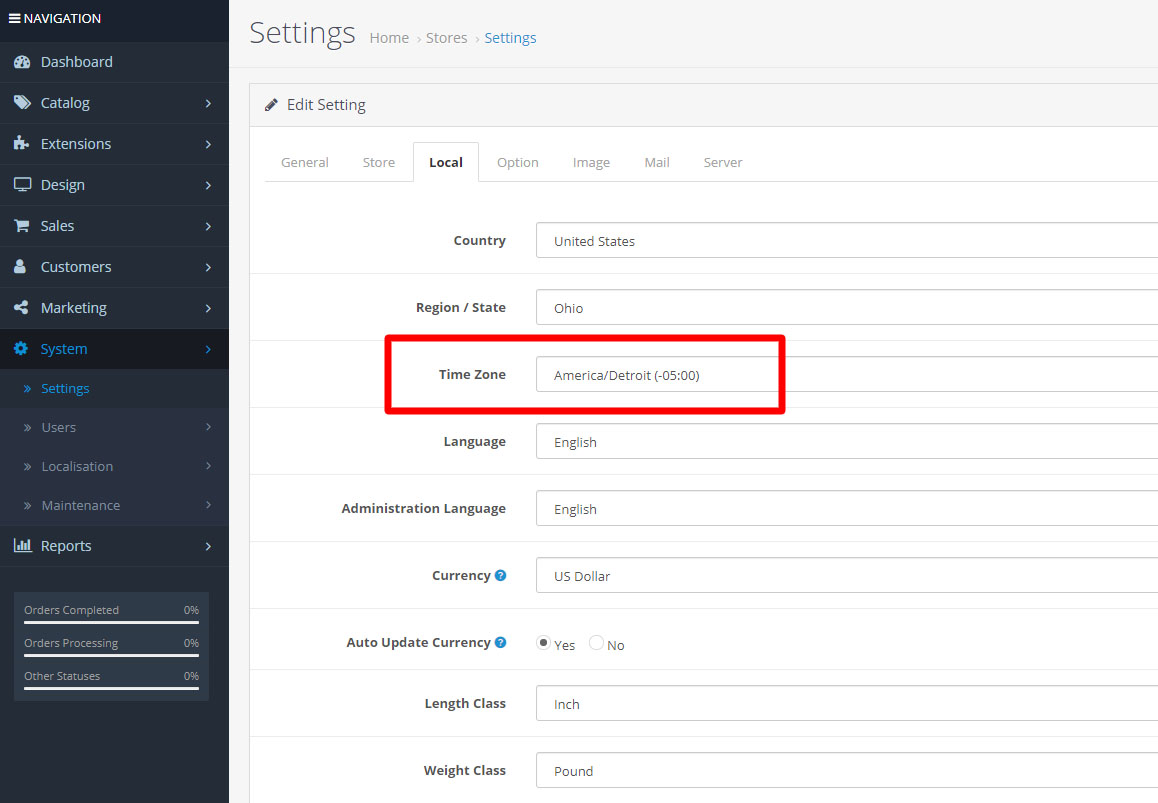Screen dimensions: 1158x803
Task: Click double-arrow icon beside Maintenance submenu
Action: coord(27,506)
